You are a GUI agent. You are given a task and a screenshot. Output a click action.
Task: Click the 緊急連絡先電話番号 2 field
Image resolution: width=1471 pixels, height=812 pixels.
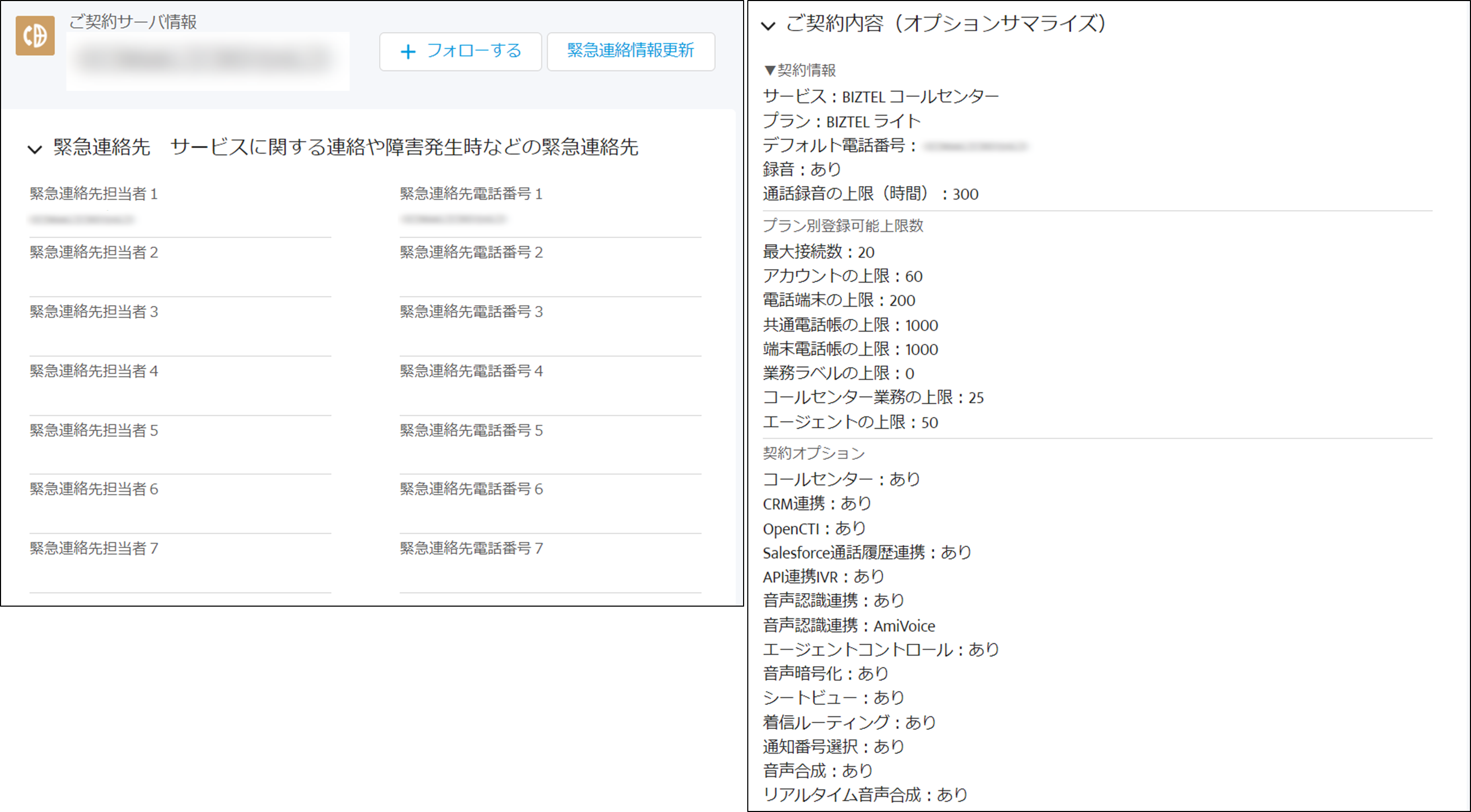(550, 269)
